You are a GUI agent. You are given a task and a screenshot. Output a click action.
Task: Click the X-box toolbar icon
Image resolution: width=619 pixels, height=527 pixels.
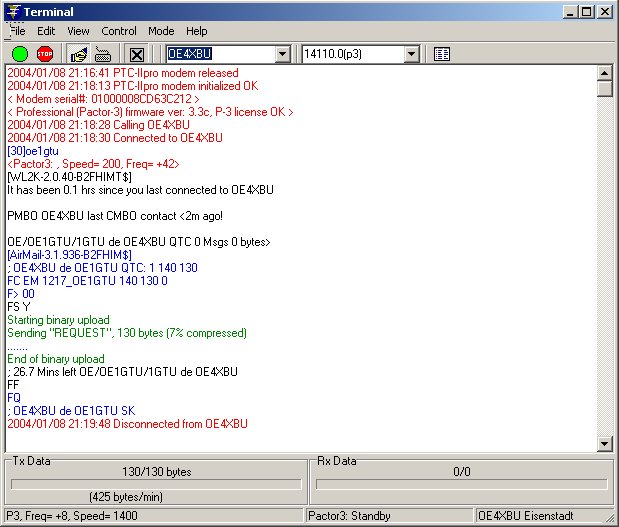[x=137, y=54]
